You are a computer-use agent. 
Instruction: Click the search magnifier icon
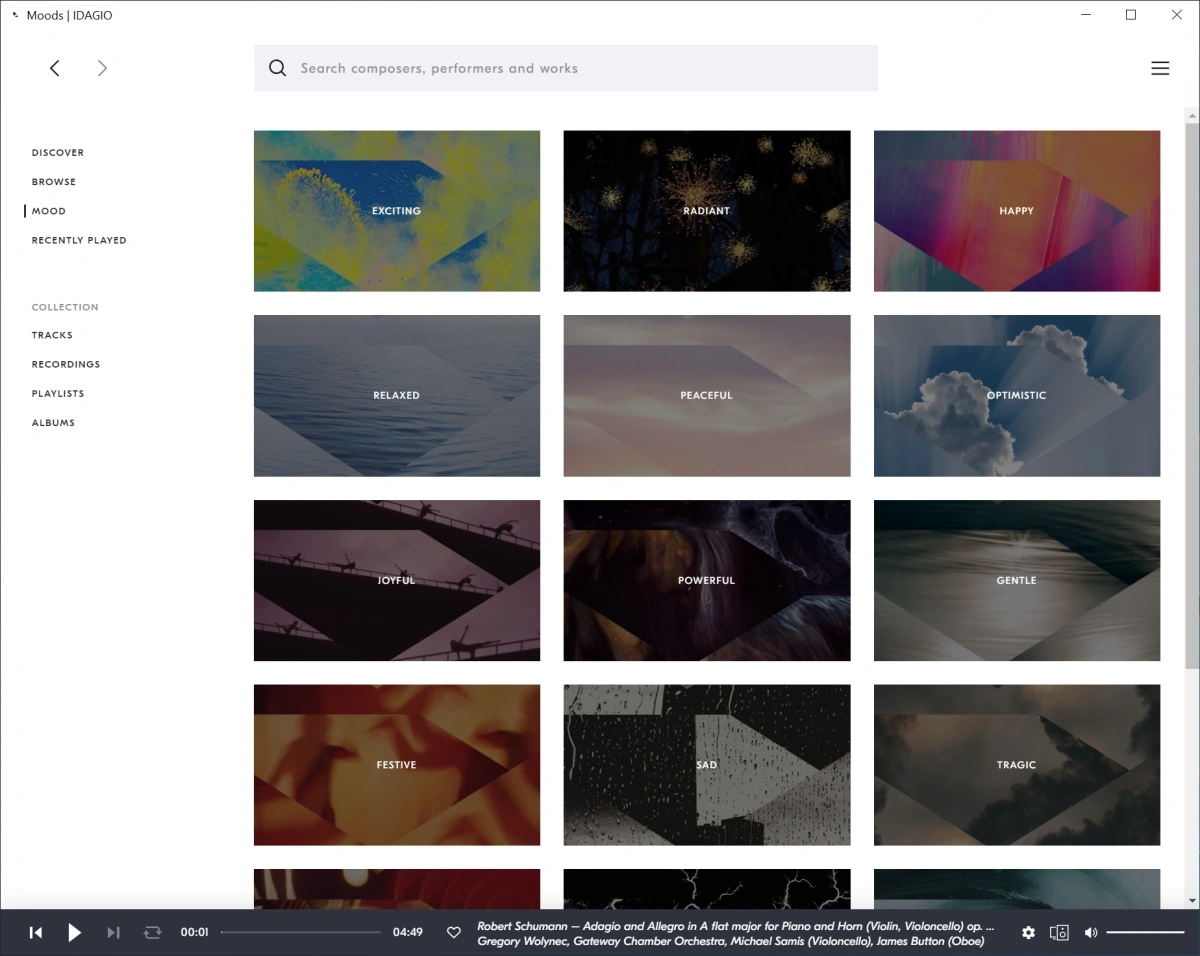point(277,68)
